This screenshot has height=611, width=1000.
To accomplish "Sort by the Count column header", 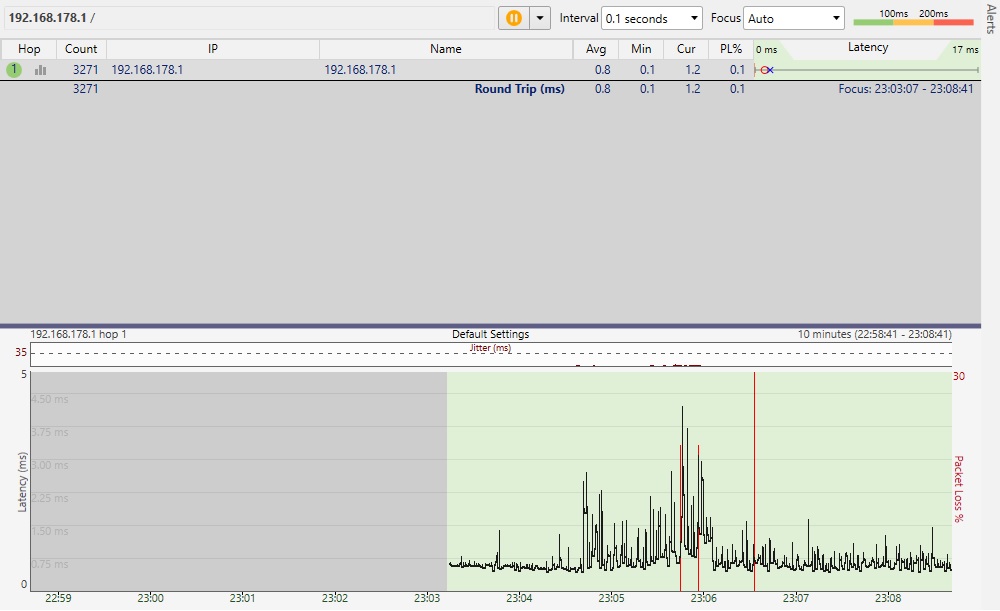I will point(81,49).
